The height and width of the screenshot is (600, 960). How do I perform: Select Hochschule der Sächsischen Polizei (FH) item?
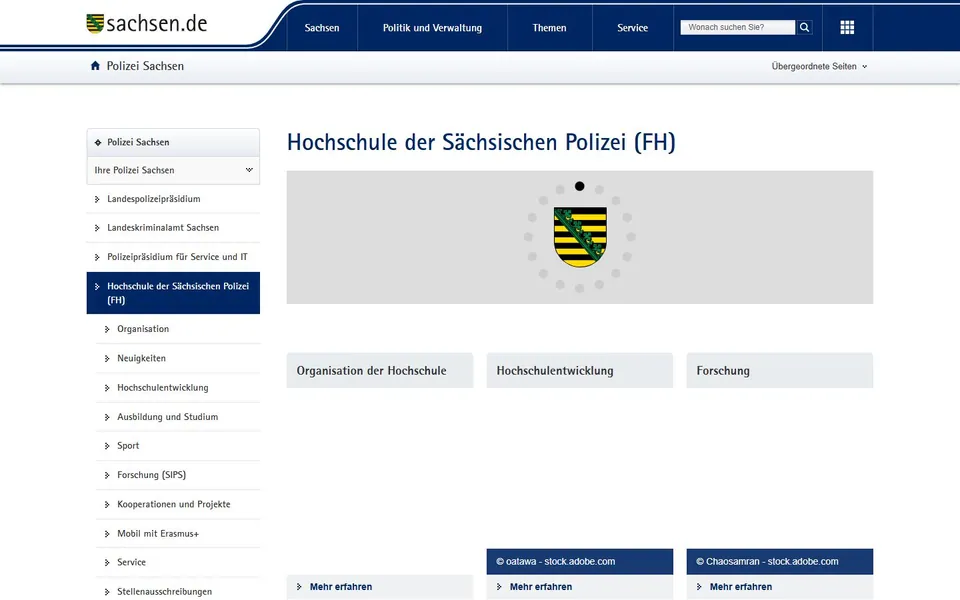click(173, 293)
